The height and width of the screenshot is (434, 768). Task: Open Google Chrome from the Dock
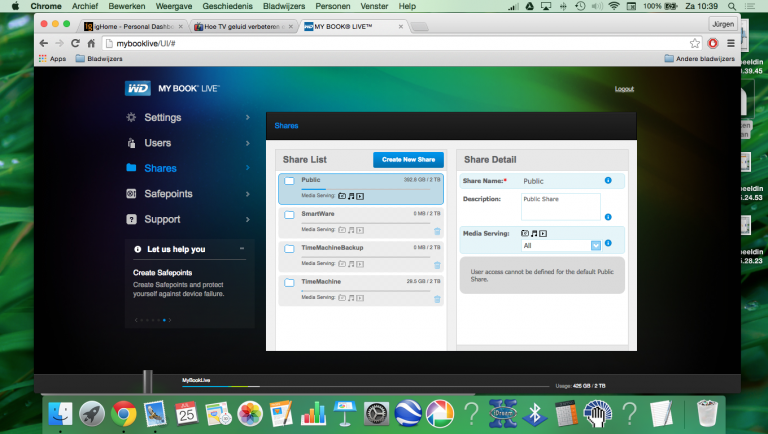click(x=123, y=413)
